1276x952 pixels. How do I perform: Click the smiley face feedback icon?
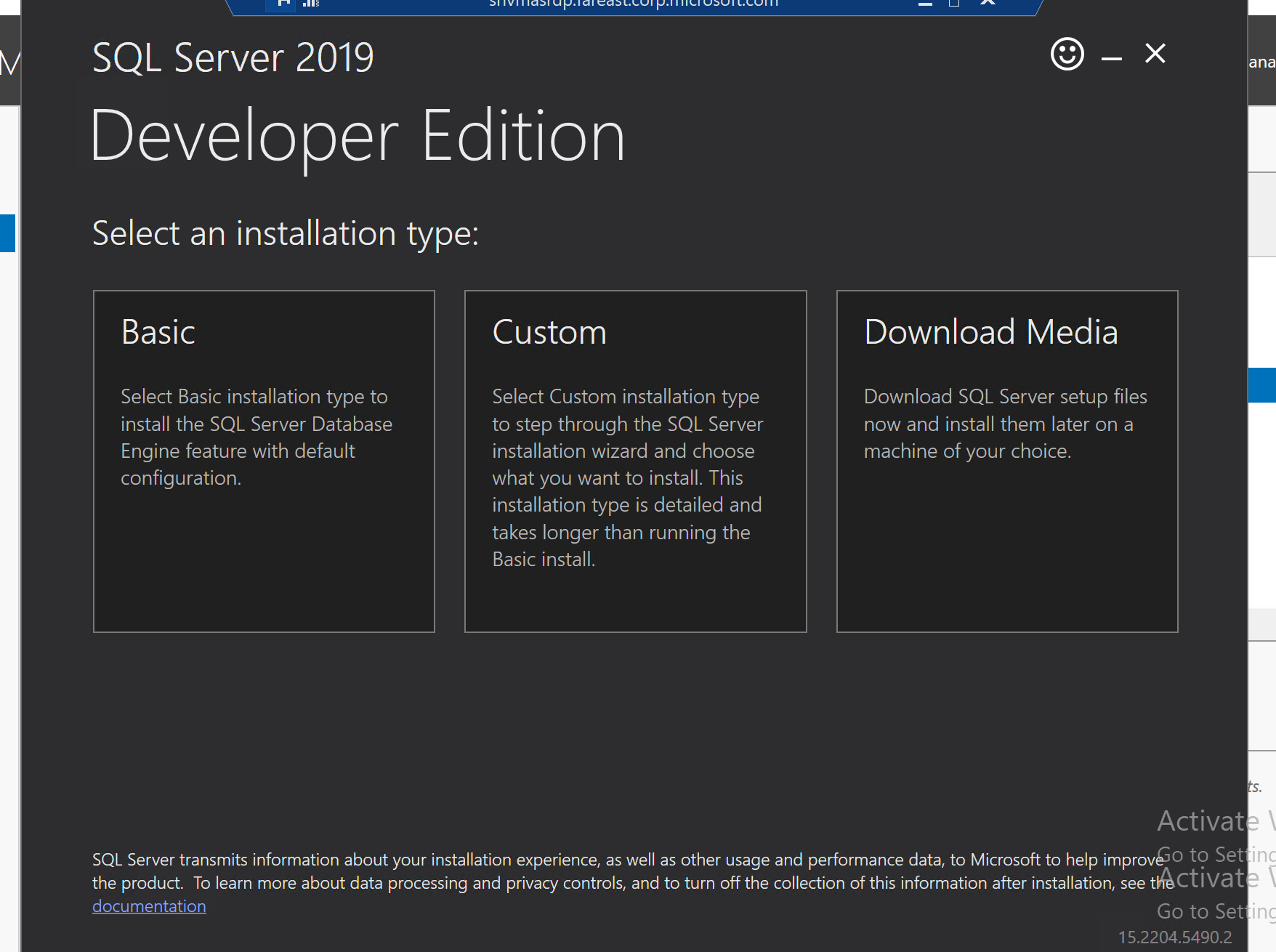[1067, 55]
